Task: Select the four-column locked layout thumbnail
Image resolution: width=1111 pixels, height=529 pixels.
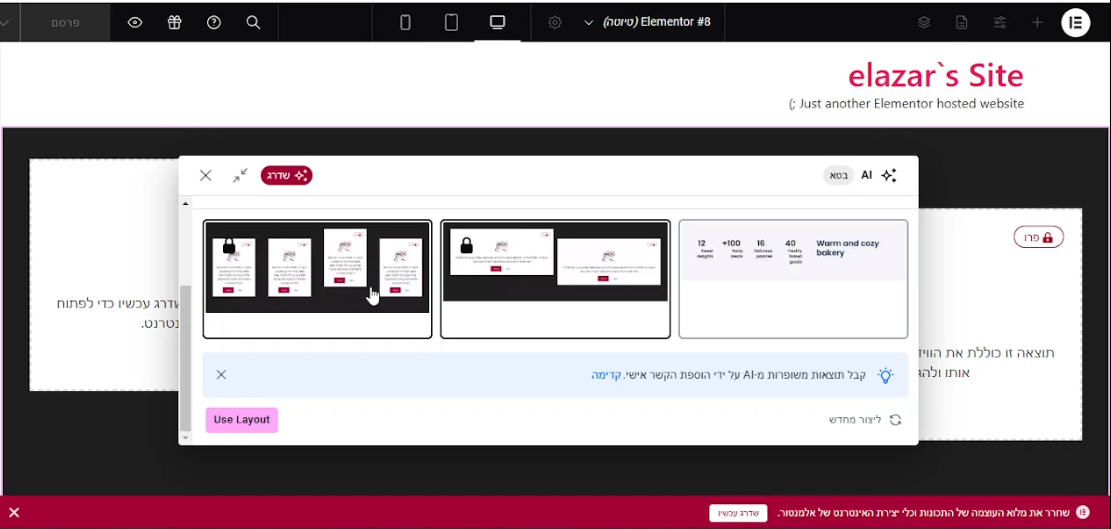Action: (317, 279)
